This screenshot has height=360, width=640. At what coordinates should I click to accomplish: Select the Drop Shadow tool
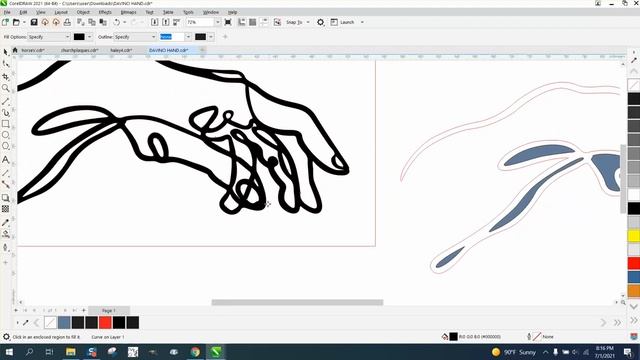tap(5, 198)
